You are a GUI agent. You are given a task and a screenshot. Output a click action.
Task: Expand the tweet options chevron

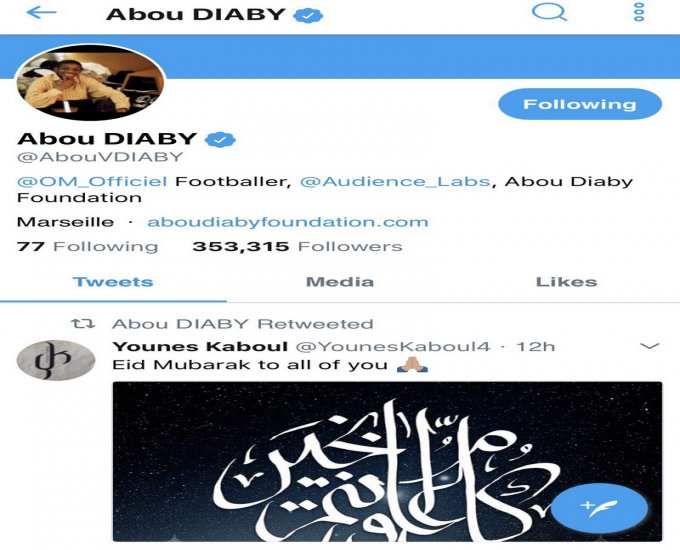coord(650,346)
